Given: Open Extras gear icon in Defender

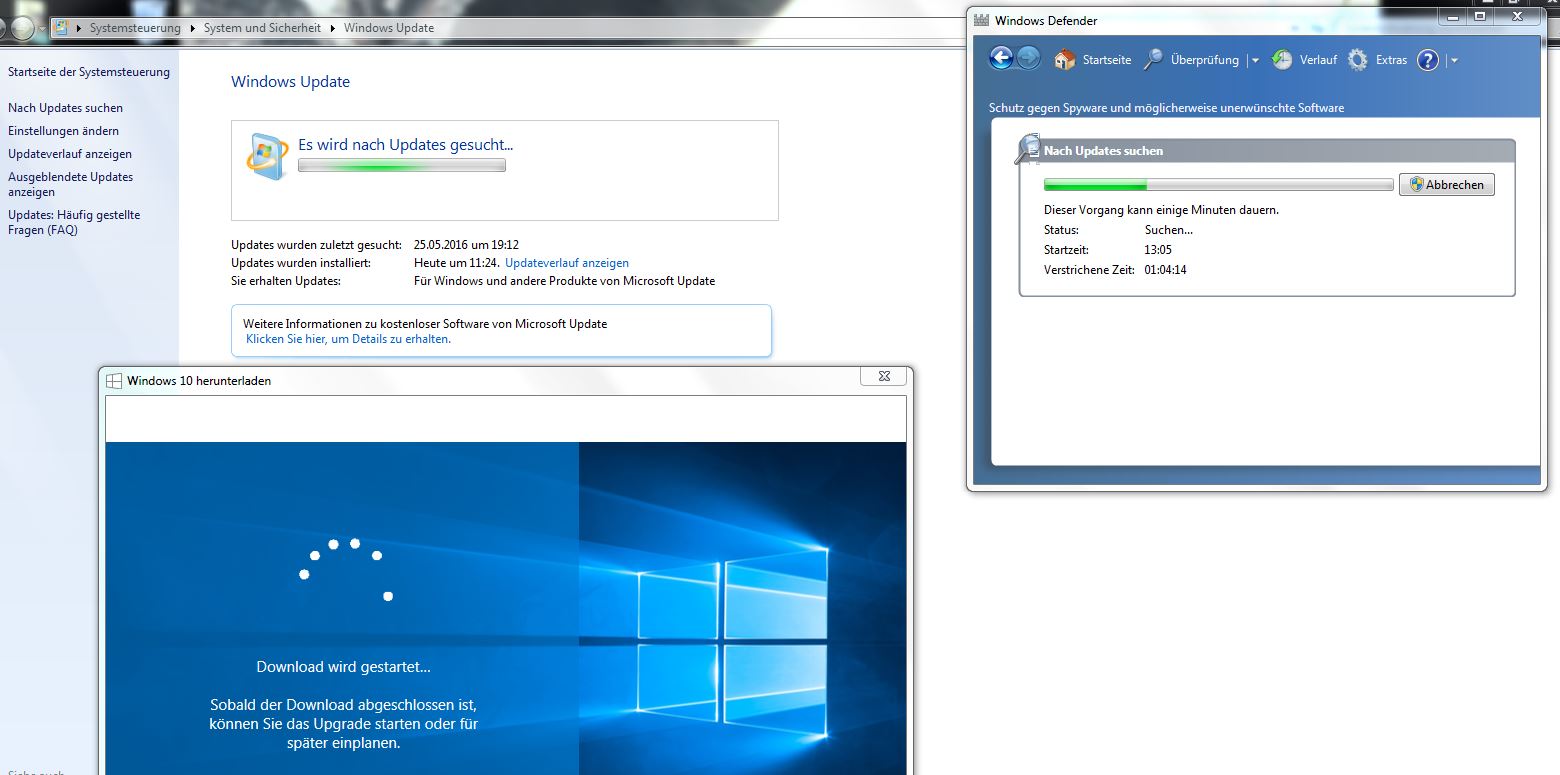Looking at the screenshot, I should (1357, 60).
